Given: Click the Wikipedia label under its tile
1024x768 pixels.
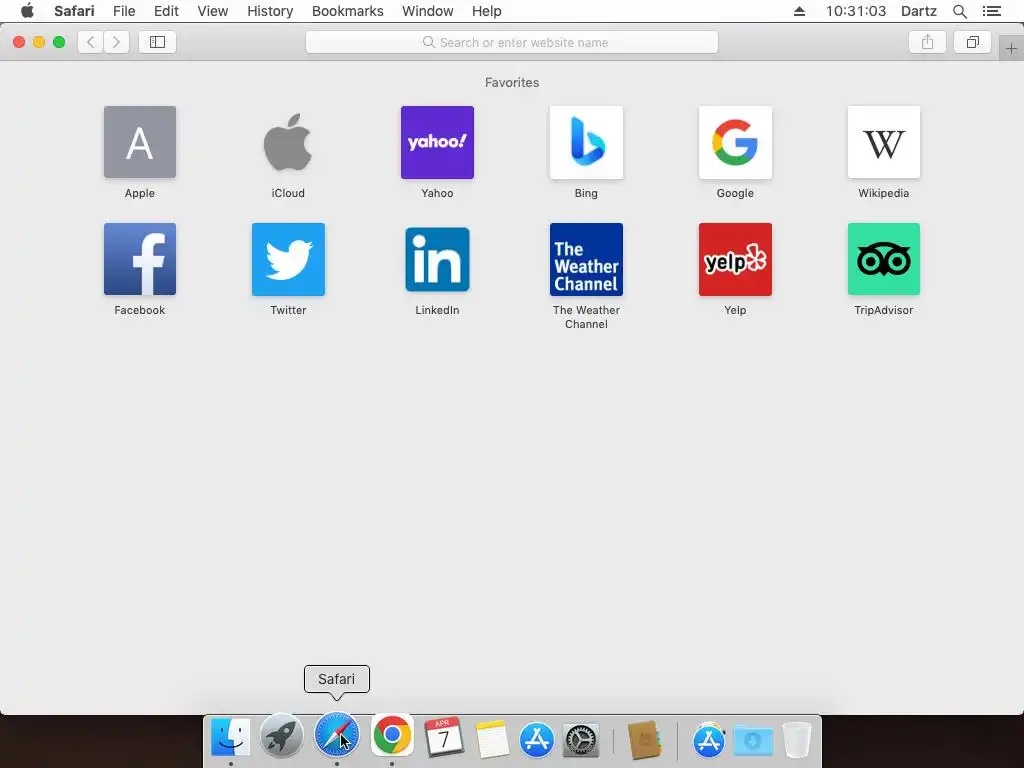Looking at the screenshot, I should (884, 193).
